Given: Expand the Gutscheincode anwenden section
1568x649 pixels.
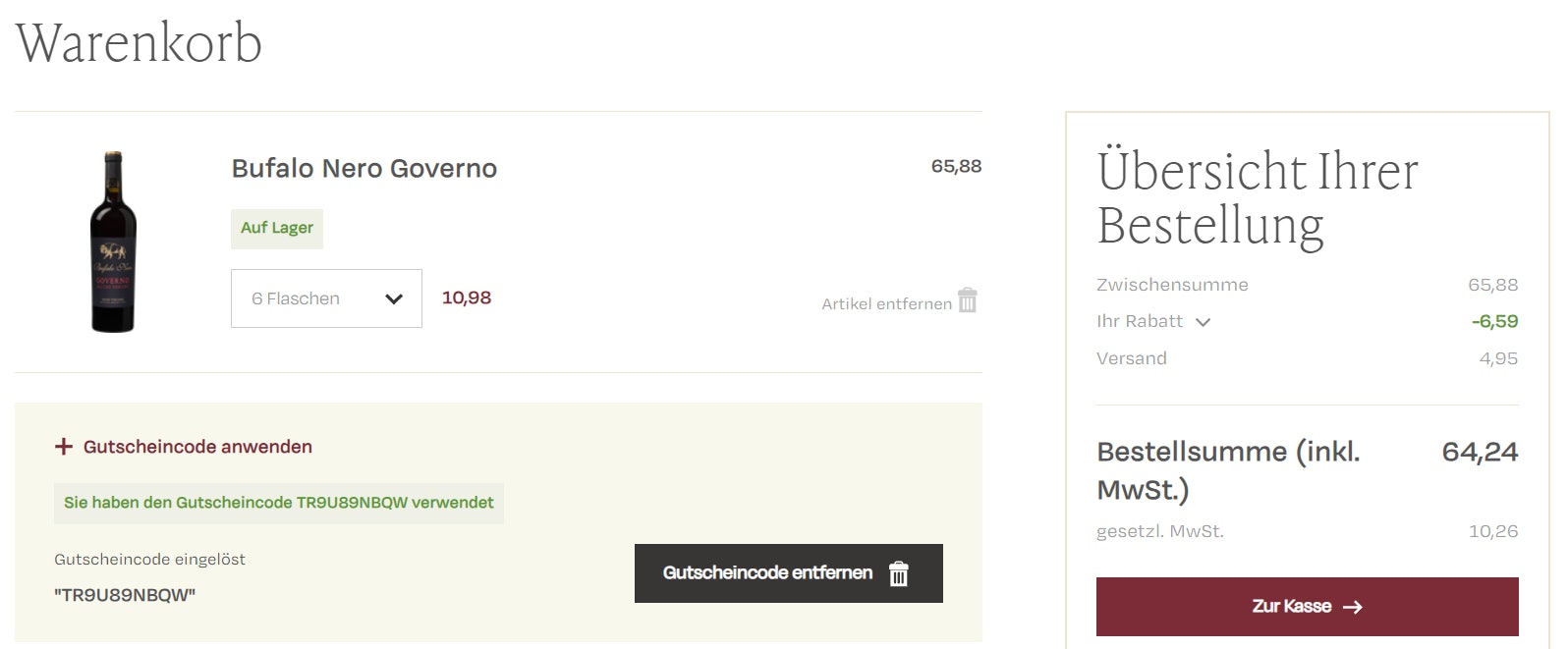Looking at the screenshot, I should [x=197, y=447].
